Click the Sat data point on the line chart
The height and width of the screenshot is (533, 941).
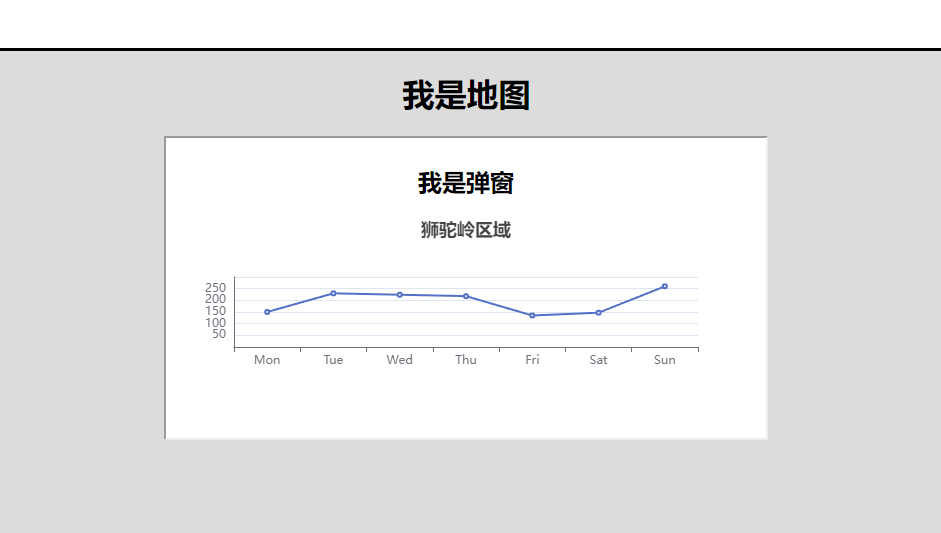tap(598, 313)
